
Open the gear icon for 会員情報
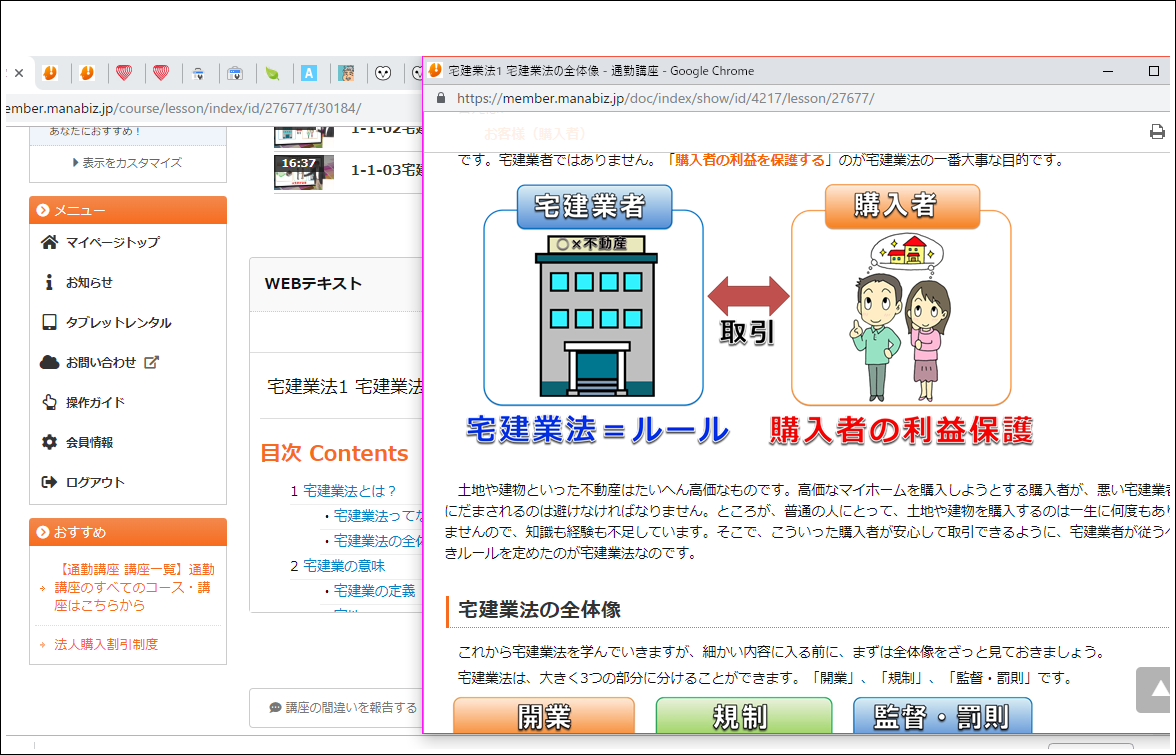pos(49,442)
